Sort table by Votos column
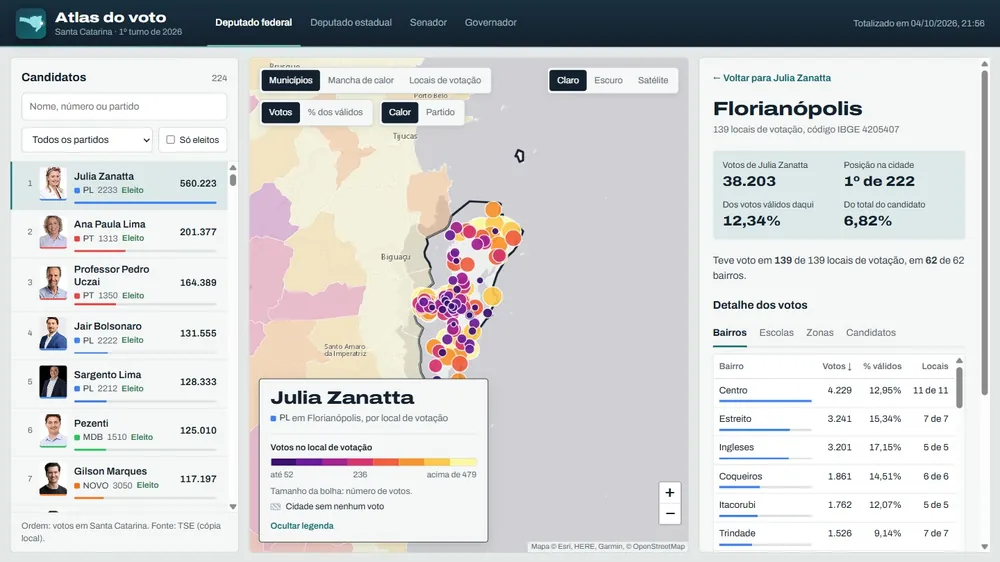The width and height of the screenshot is (1000, 562). click(x=837, y=366)
